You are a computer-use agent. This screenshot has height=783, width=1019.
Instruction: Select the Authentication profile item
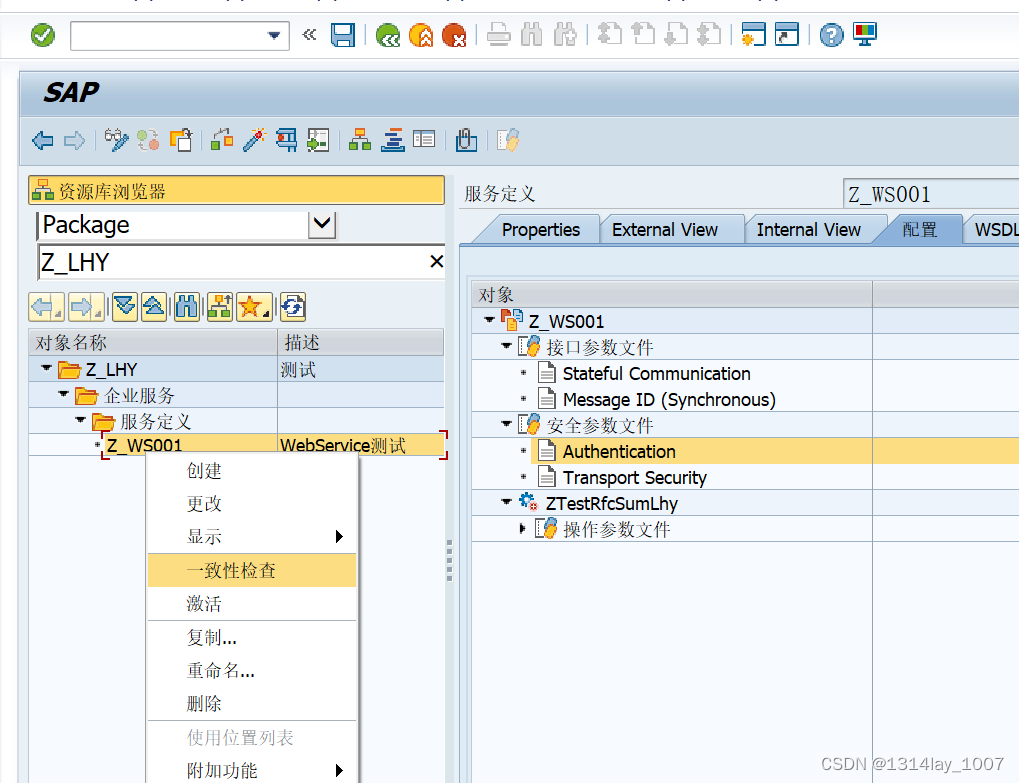pyautogui.click(x=619, y=452)
